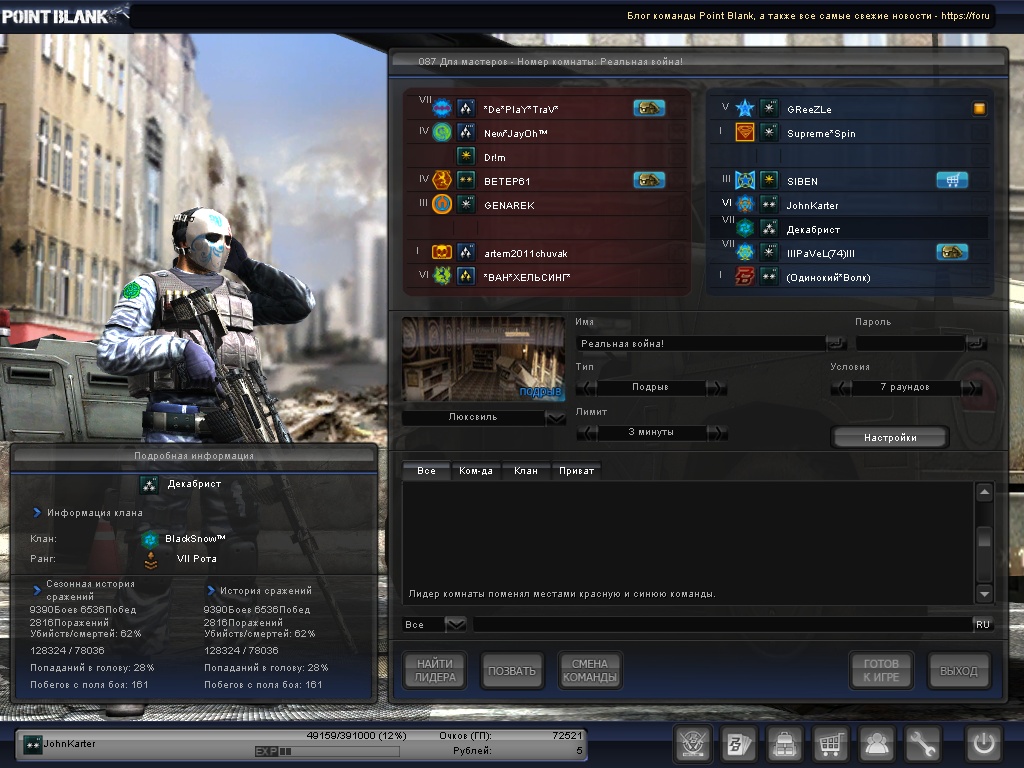Viewport: 1024px width, 768px height.
Task: Click the shop cart icon next to SIBEN
Action: [x=952, y=180]
